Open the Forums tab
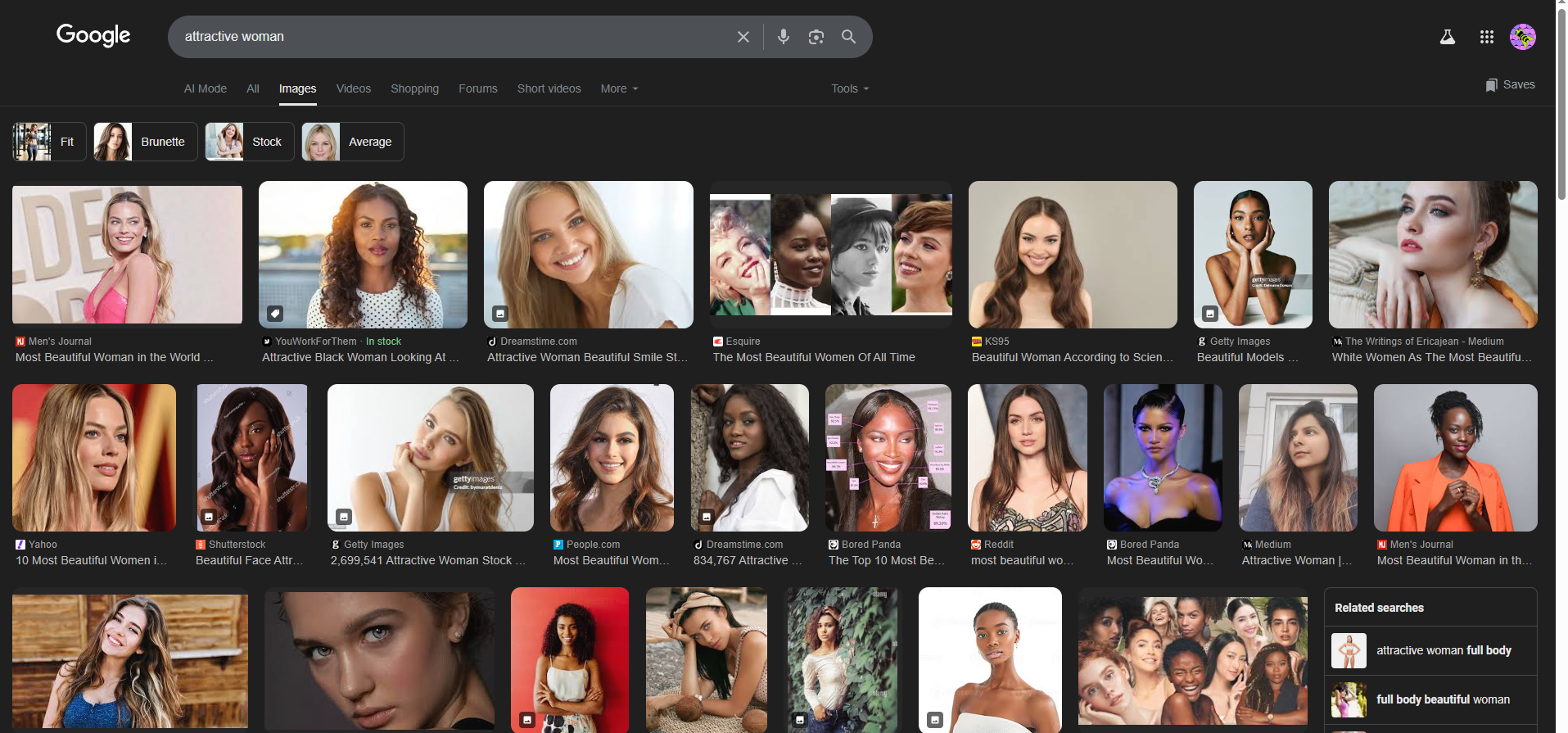This screenshot has height=733, width=1568. click(x=478, y=88)
